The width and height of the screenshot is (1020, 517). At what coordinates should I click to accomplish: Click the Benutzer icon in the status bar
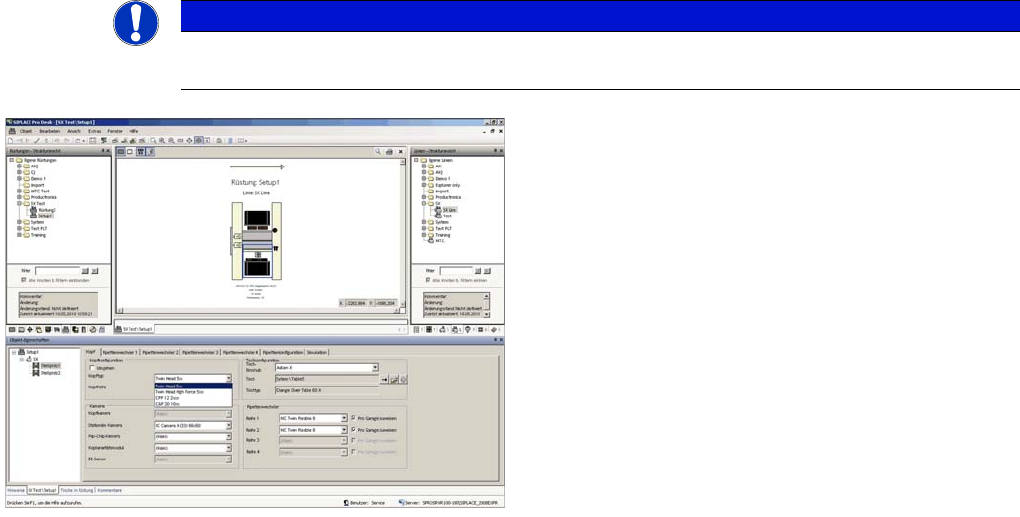pos(345,501)
